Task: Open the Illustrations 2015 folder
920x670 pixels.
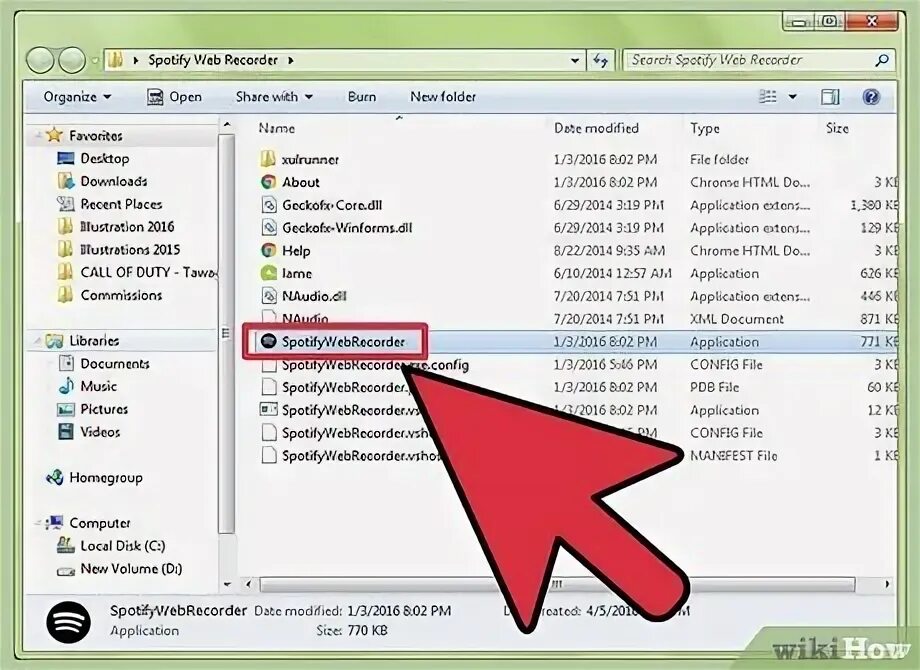Action: [130, 249]
